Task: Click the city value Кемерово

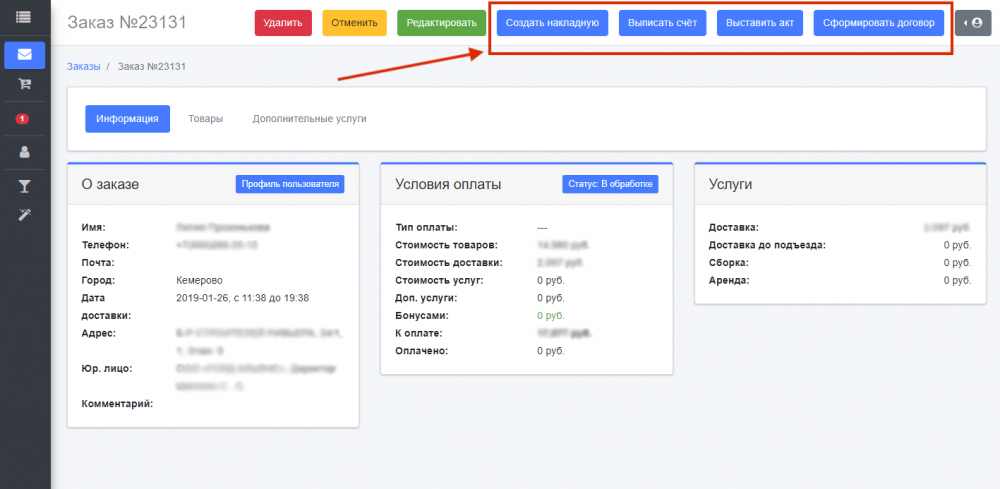Action: [x=199, y=280]
